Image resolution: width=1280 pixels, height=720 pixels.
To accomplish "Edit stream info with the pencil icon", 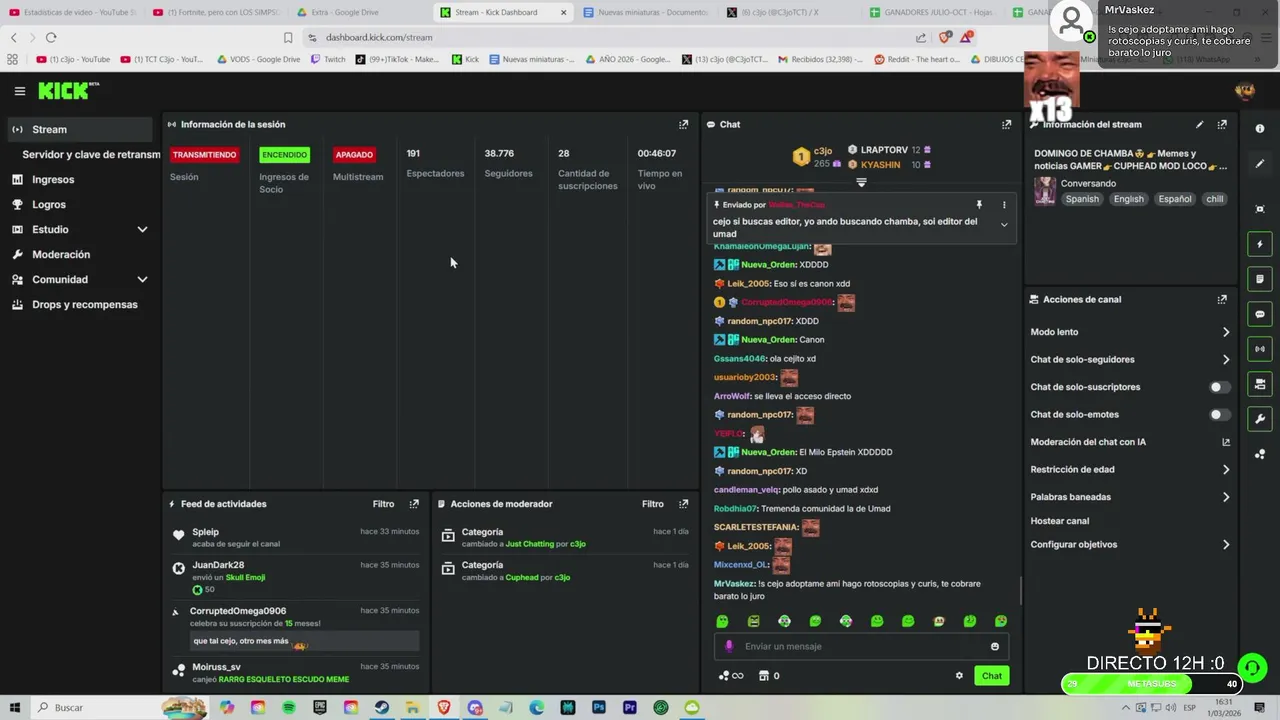I will [1199, 125].
